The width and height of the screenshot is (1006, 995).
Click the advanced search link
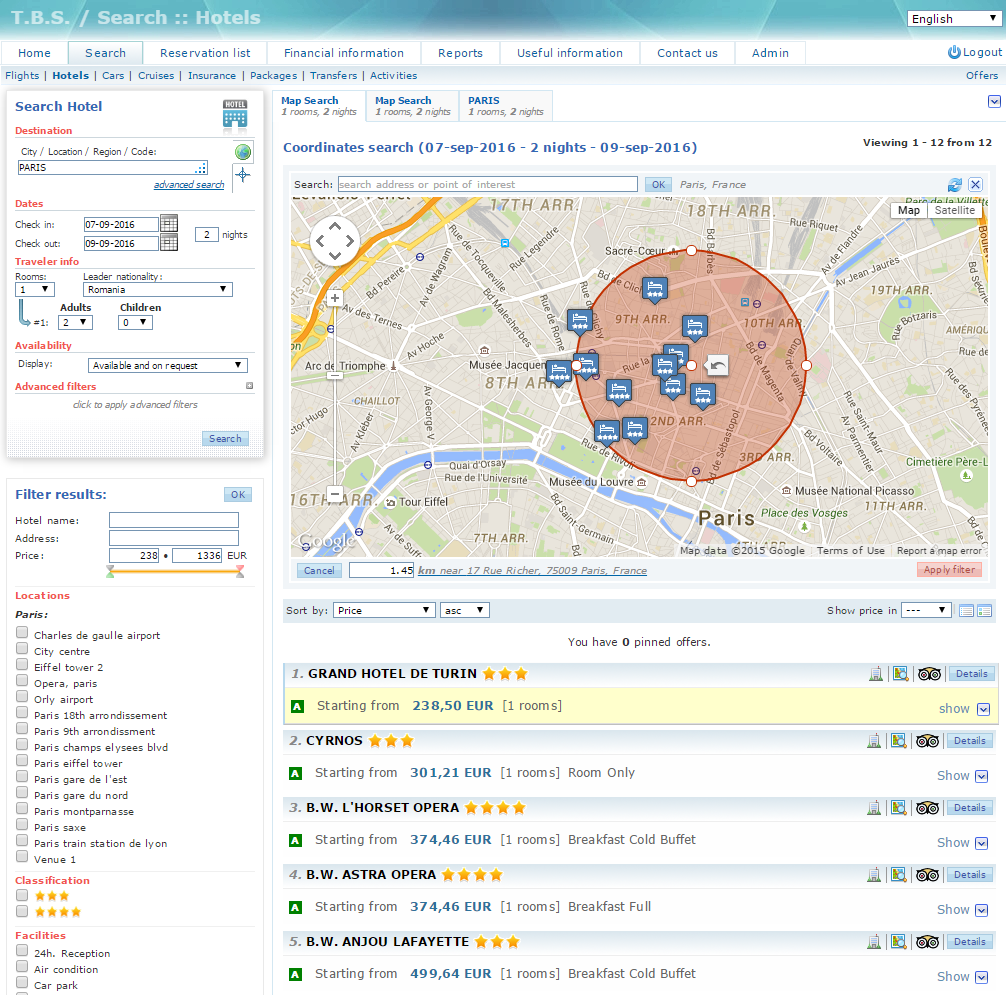click(x=189, y=185)
